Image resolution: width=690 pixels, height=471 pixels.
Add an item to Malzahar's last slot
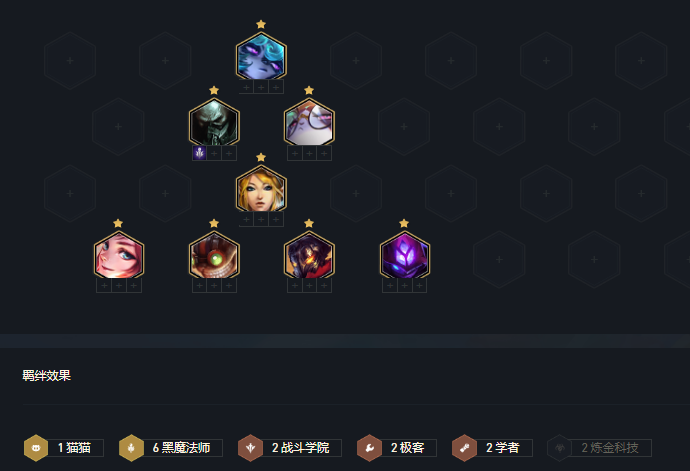tap(419, 286)
